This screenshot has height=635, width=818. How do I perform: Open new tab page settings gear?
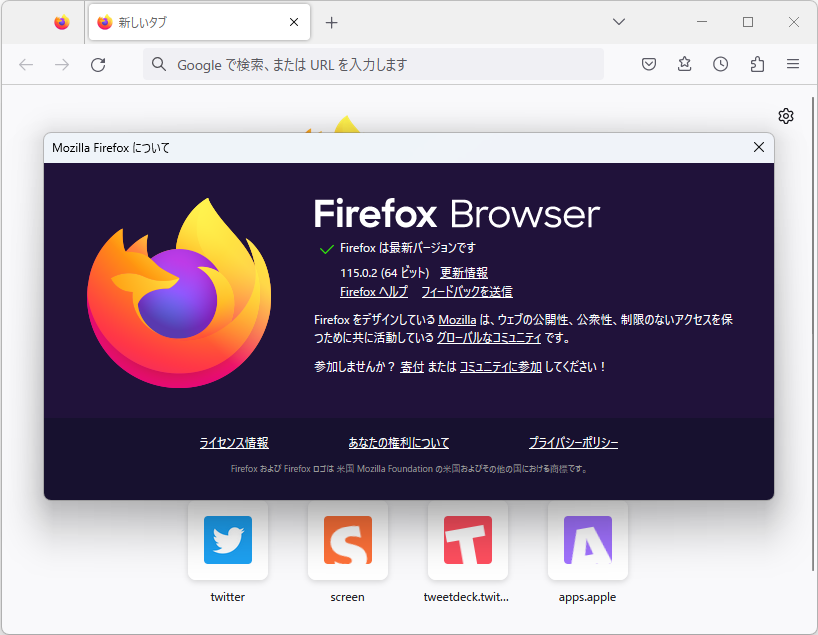[x=786, y=116]
